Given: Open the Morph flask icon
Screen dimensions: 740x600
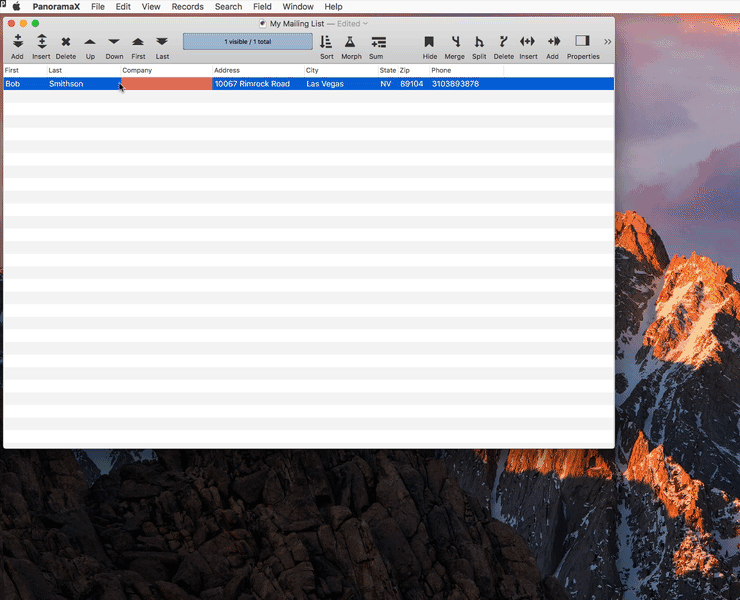Looking at the screenshot, I should pos(350,42).
